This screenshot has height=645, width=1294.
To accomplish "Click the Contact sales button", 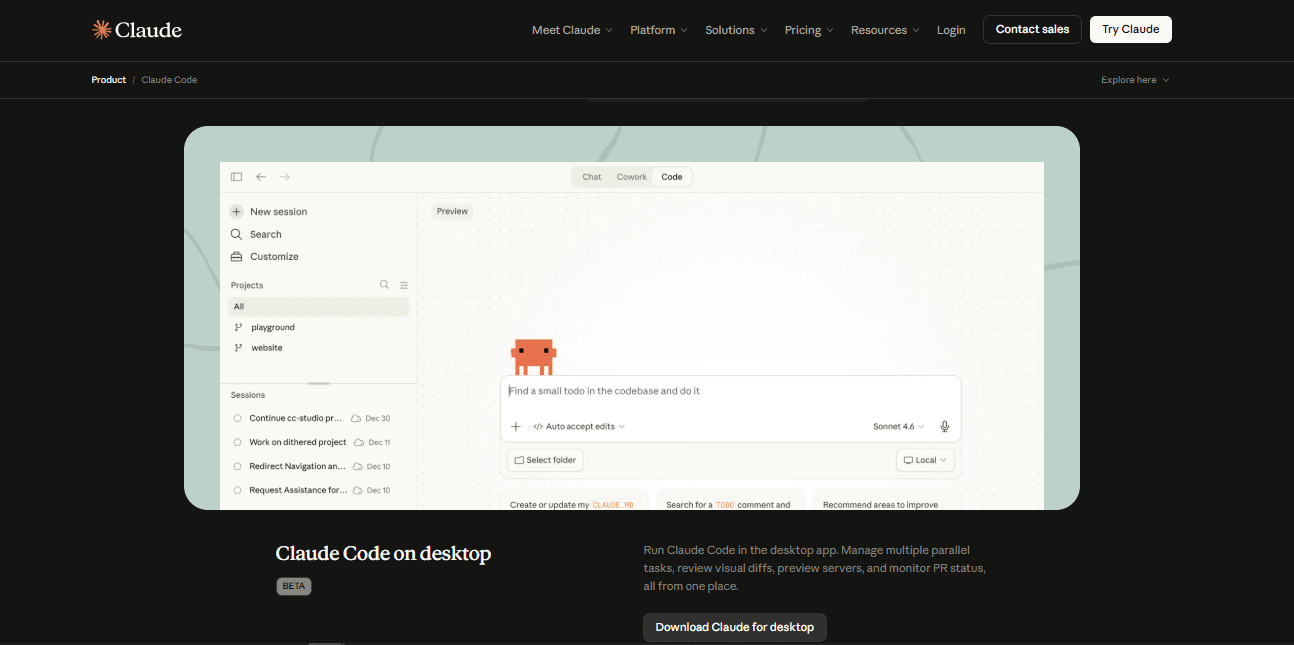I will click(x=1032, y=29).
